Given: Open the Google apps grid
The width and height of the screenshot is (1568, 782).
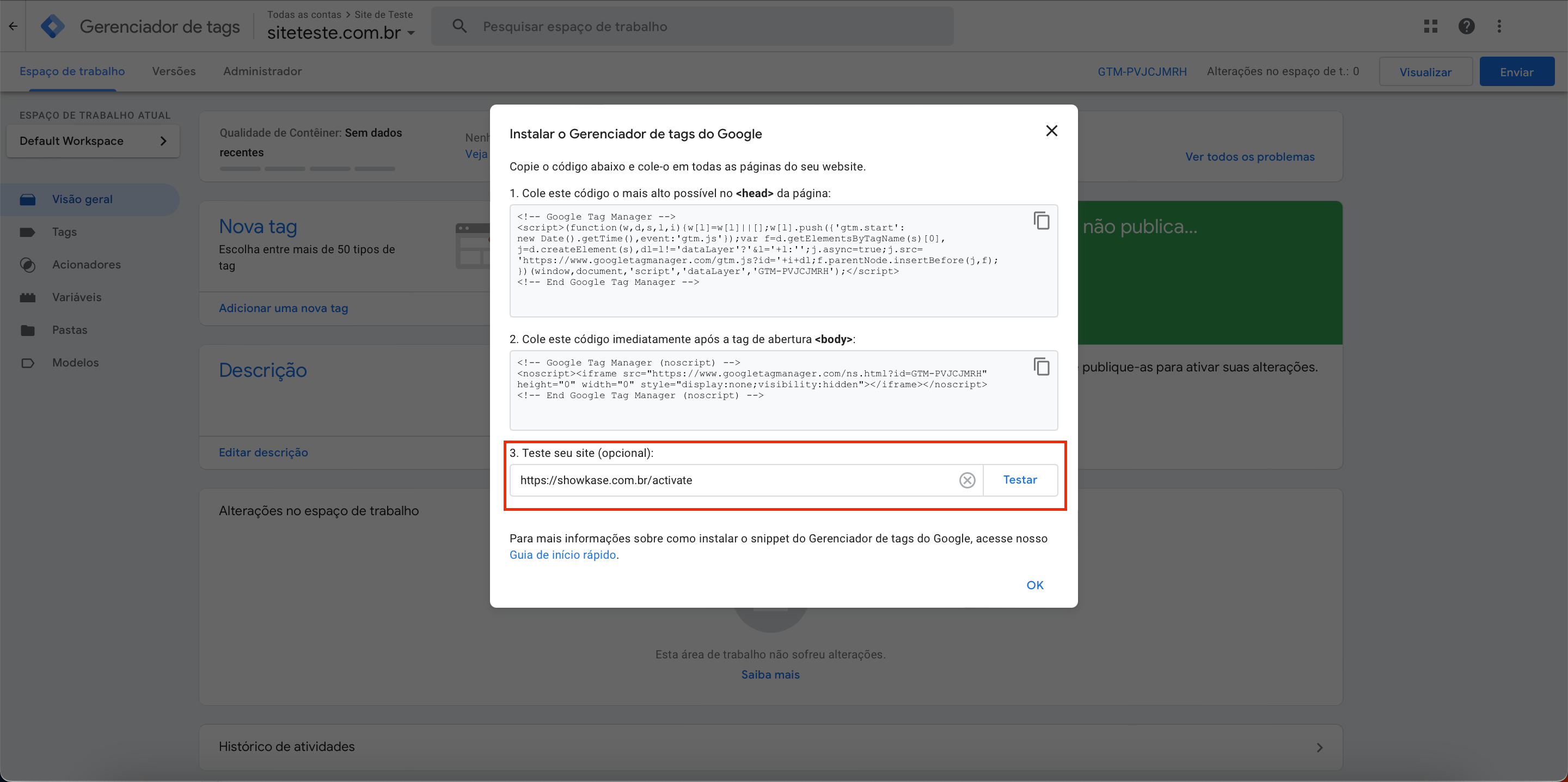Looking at the screenshot, I should click(1430, 26).
